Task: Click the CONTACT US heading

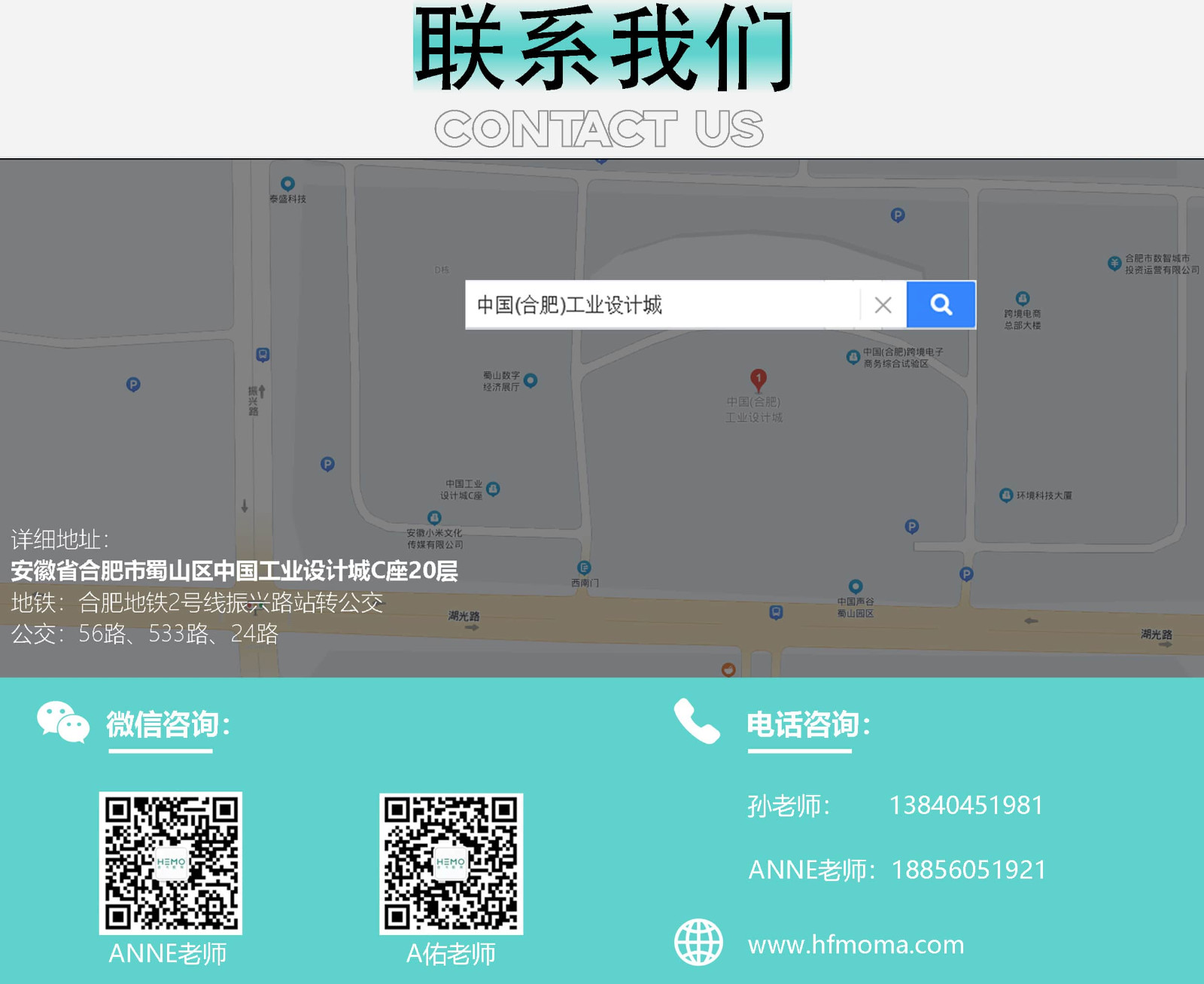Action: coord(599,128)
